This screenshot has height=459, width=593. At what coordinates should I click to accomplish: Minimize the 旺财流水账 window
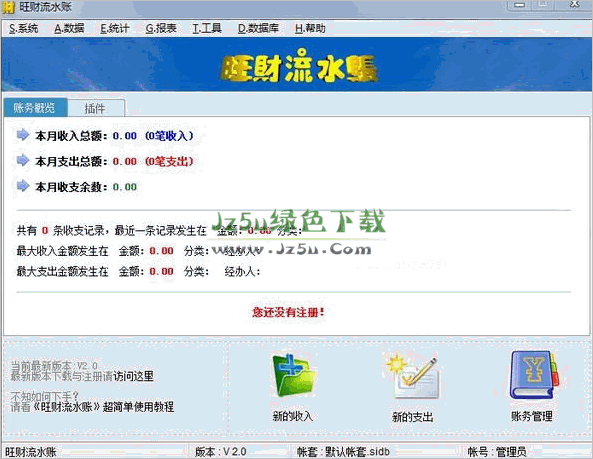[520, 5]
